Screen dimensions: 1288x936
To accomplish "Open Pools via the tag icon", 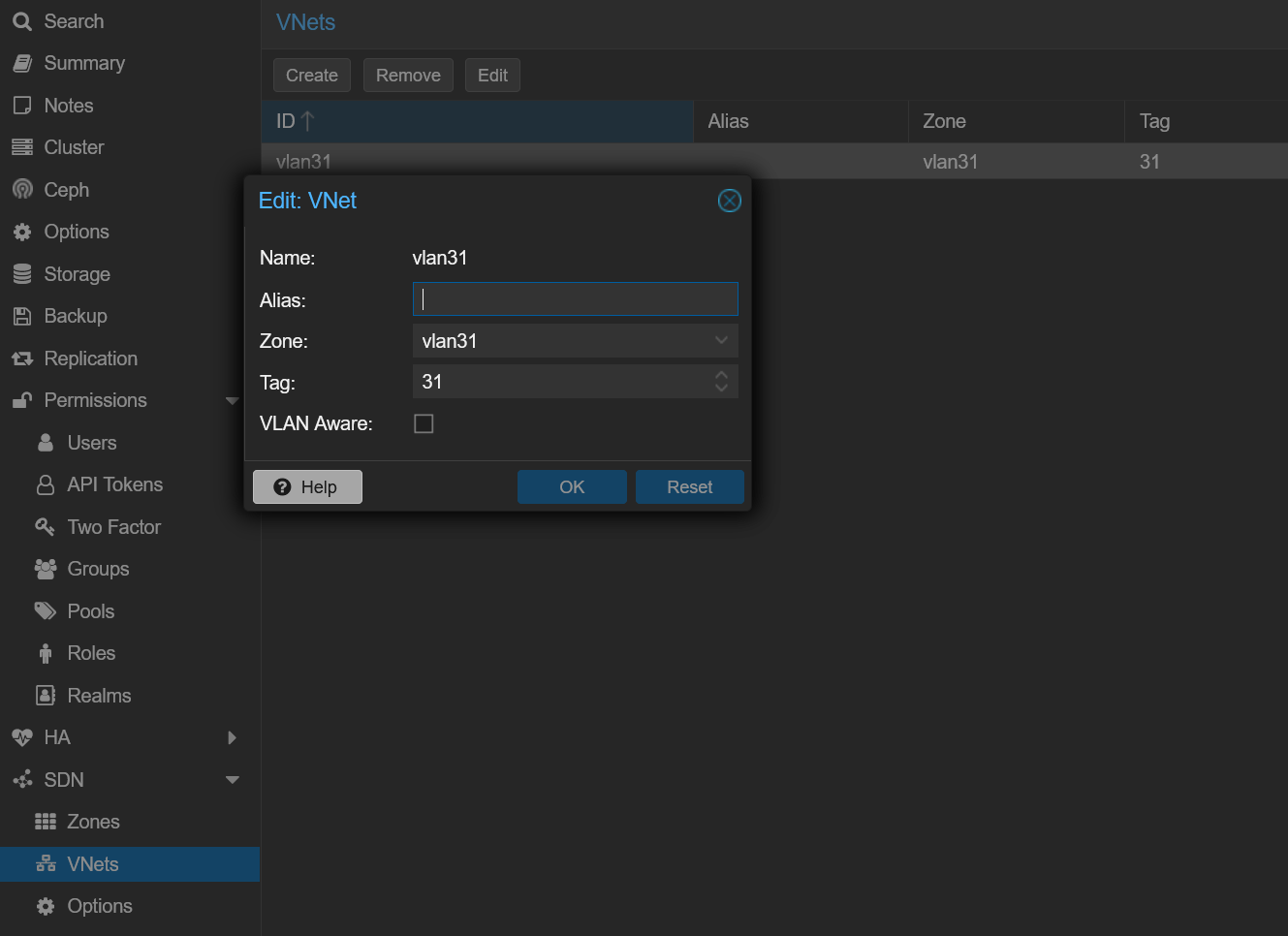I will tap(45, 610).
